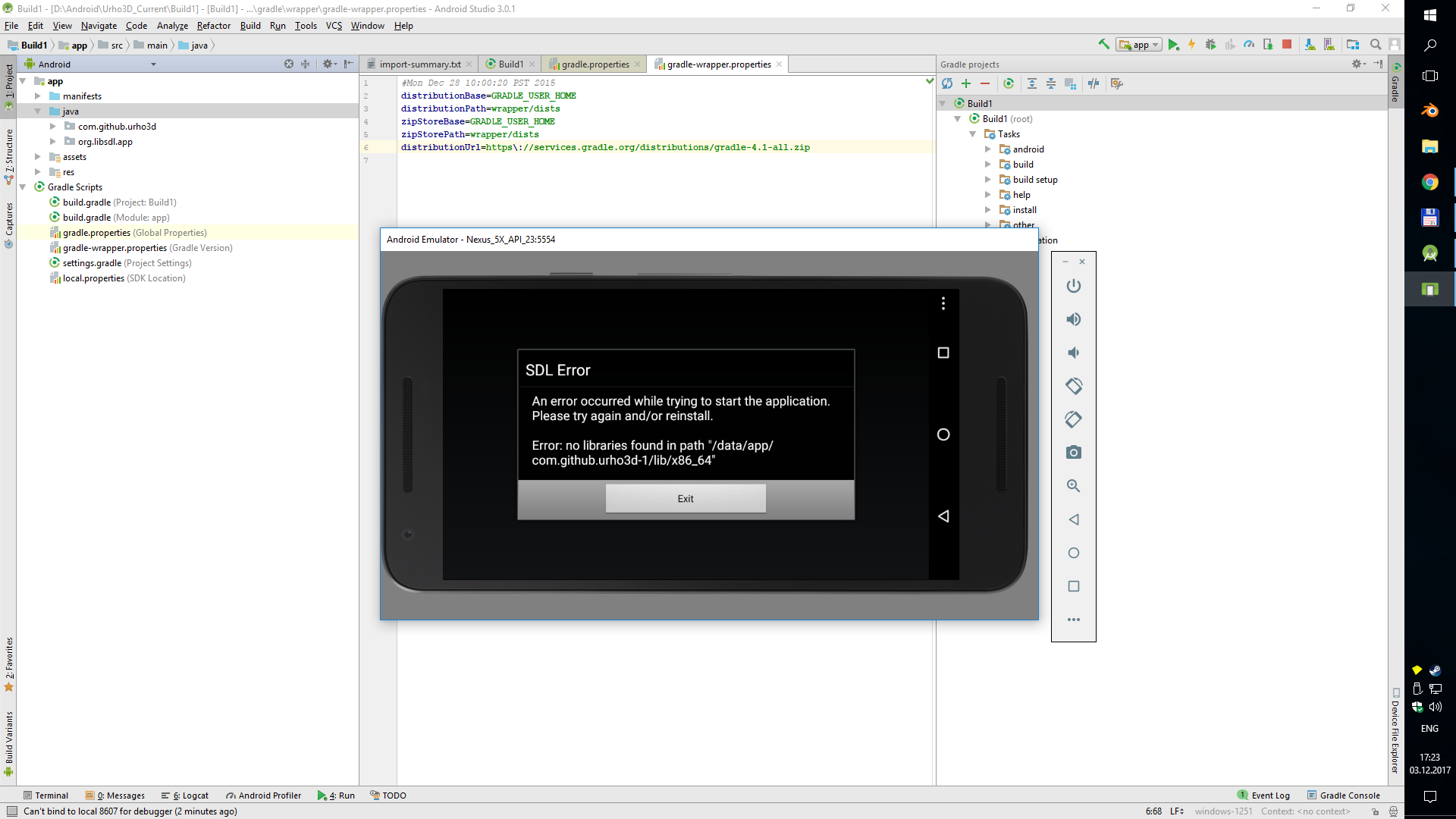Attach a Gradle project with plus icon
The height and width of the screenshot is (819, 1456).
[x=966, y=83]
